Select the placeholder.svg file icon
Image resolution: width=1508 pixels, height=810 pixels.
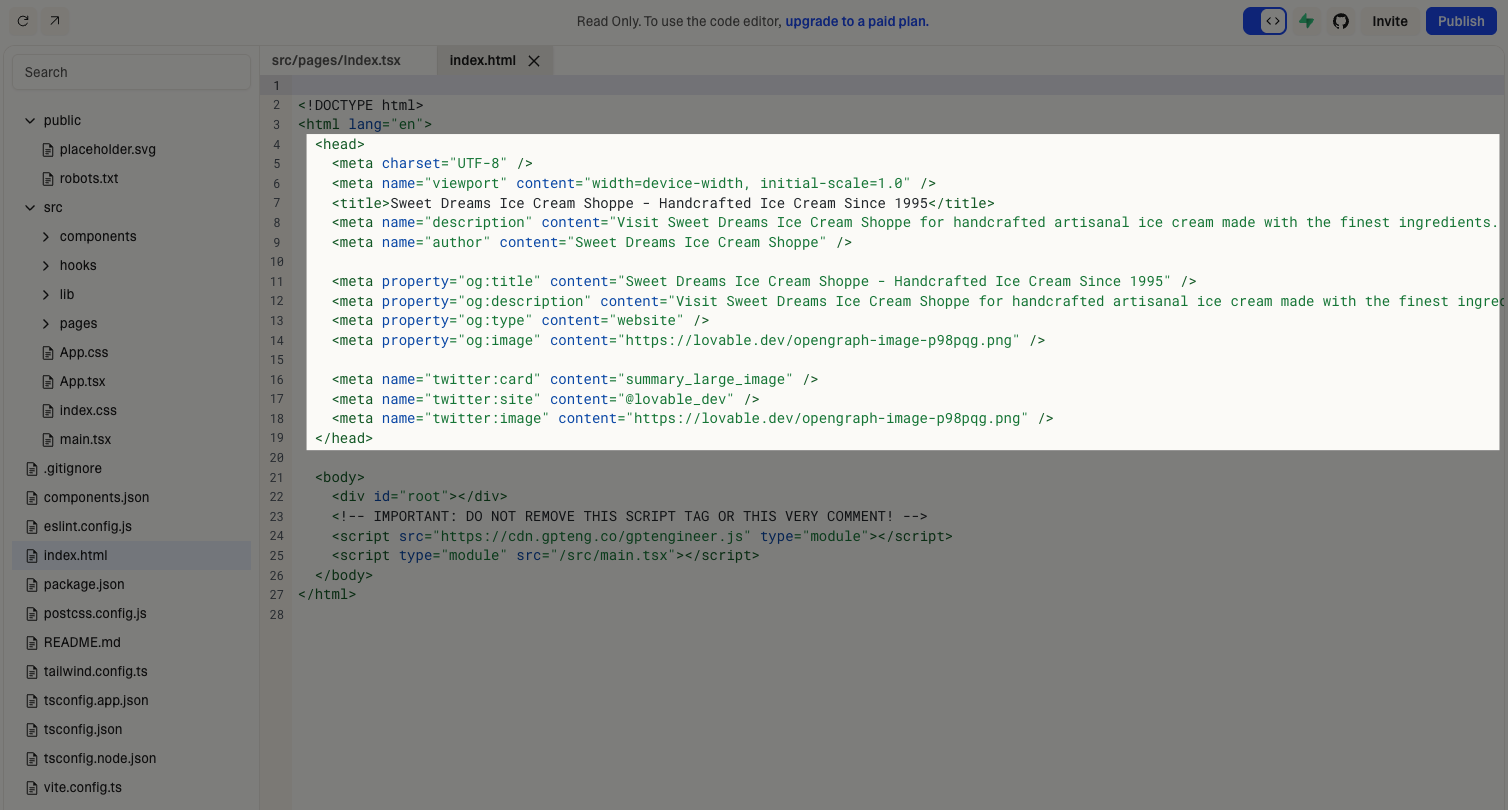[x=48, y=149]
